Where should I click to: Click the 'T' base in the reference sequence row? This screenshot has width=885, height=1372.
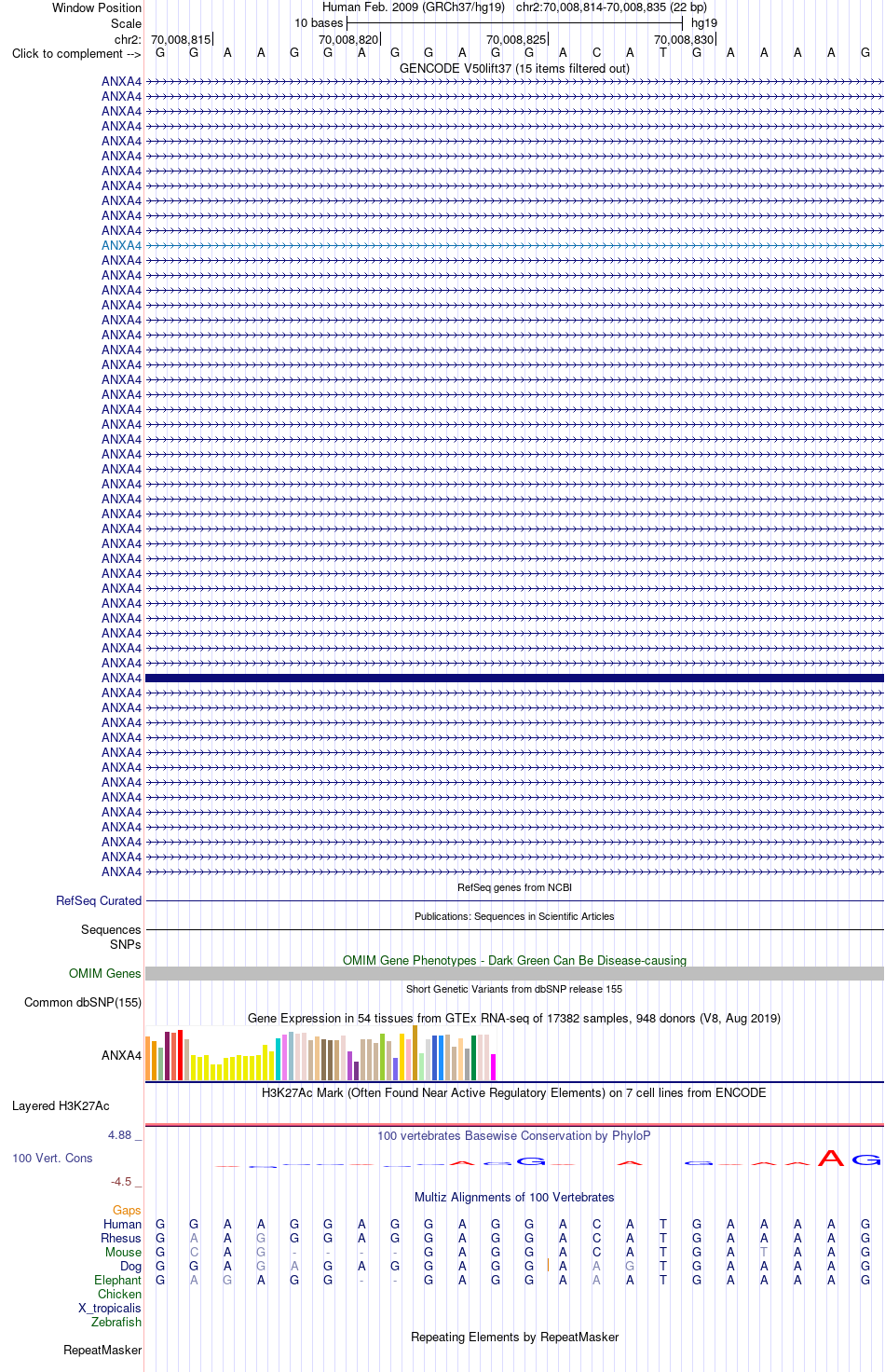click(x=663, y=53)
